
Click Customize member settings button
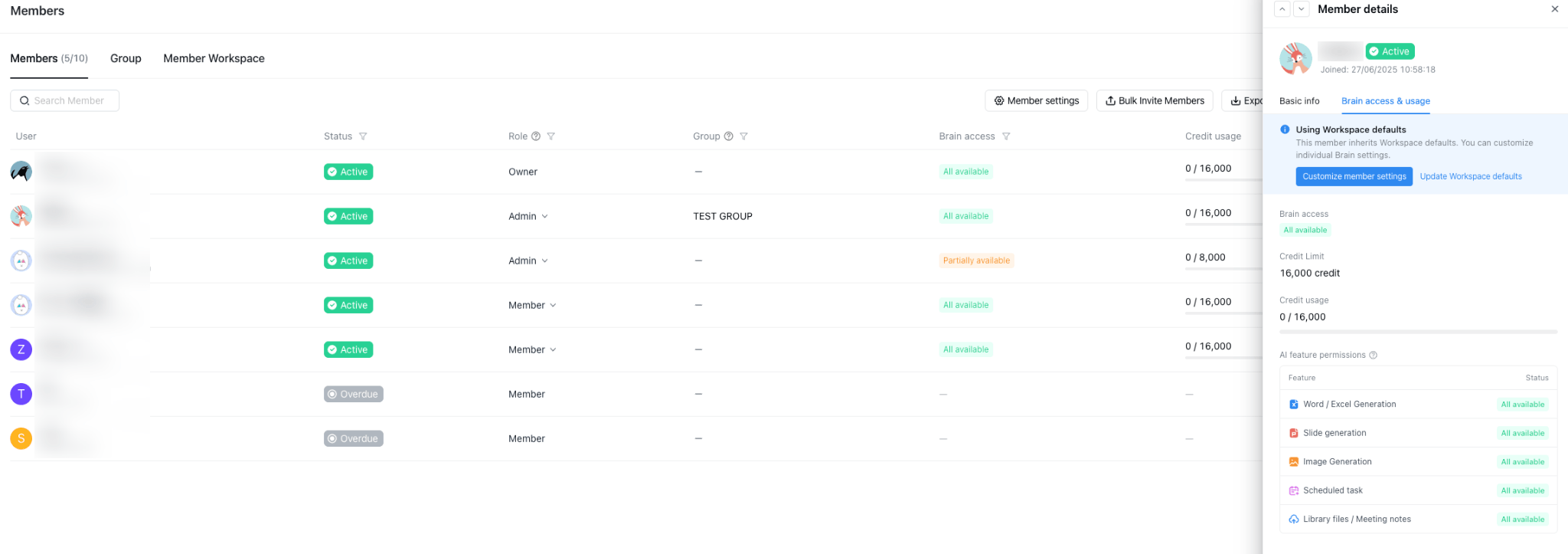coord(1354,176)
